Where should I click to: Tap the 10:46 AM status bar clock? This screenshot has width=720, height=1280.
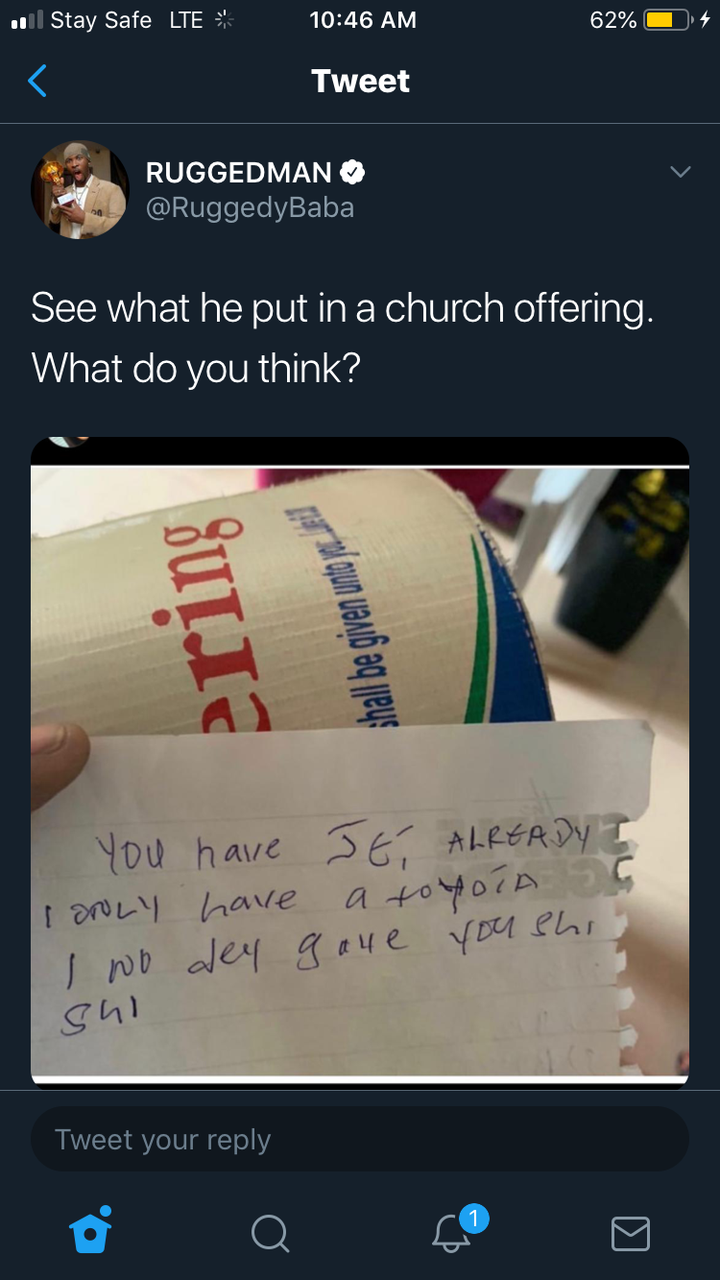[x=363, y=20]
